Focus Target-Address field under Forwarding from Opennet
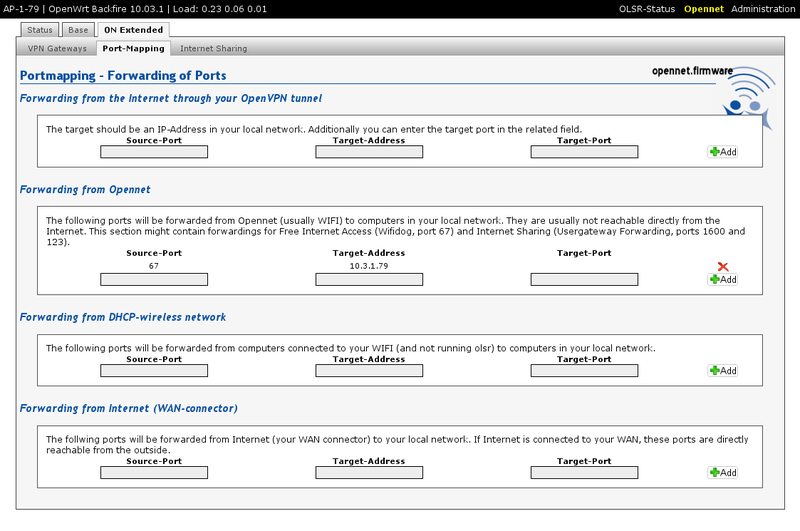The image size is (800, 531). 369,279
